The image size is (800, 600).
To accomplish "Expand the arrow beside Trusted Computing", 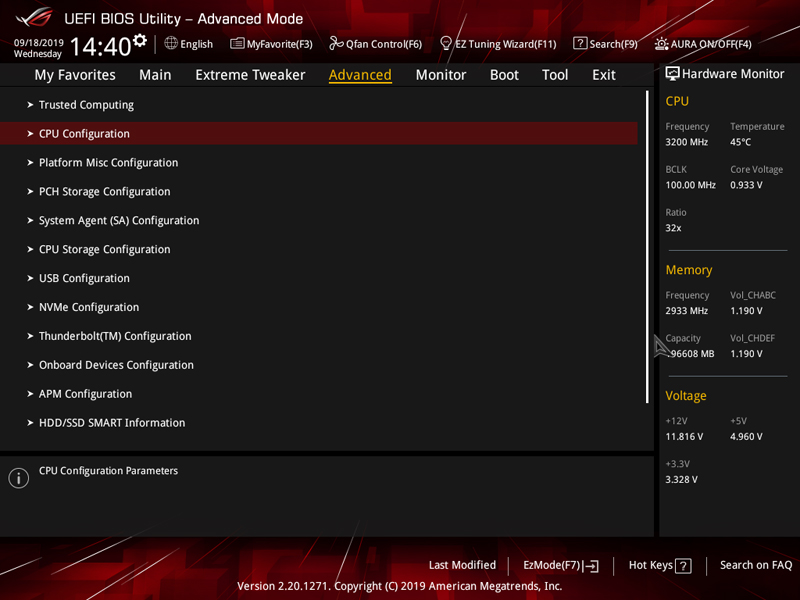I will click(x=30, y=105).
